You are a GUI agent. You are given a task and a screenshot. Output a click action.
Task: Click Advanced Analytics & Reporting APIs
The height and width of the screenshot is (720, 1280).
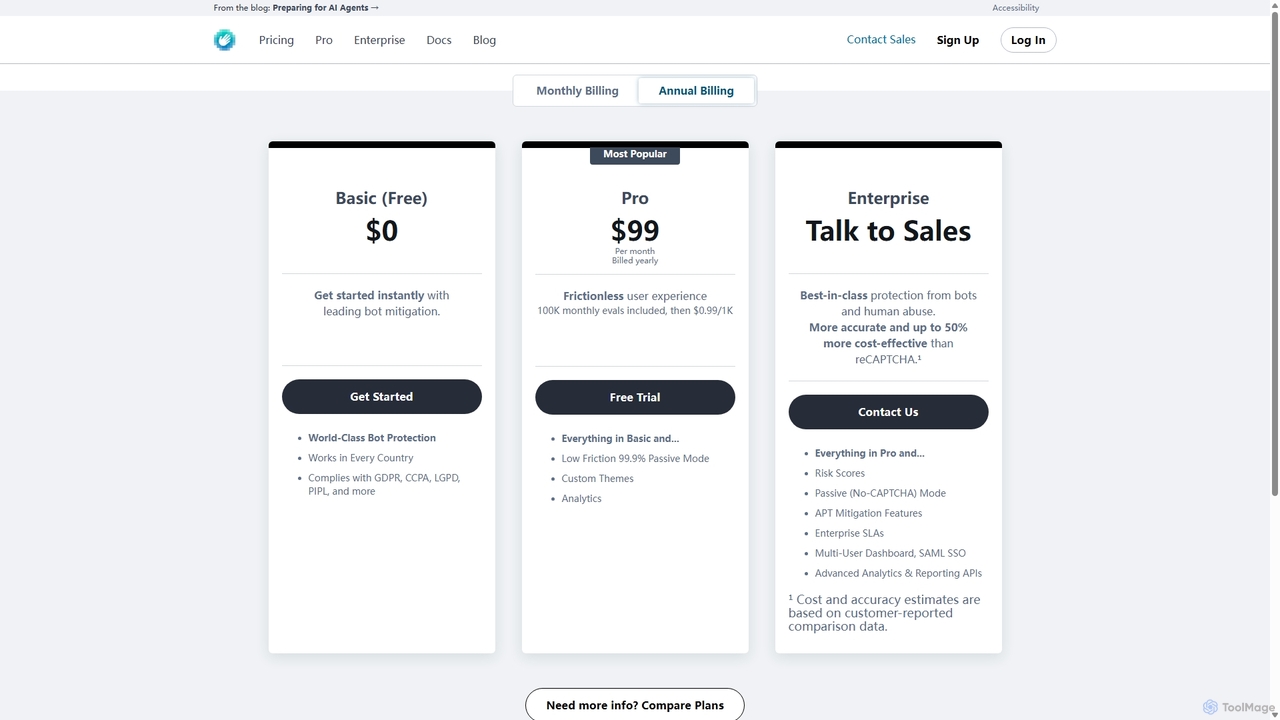898,573
